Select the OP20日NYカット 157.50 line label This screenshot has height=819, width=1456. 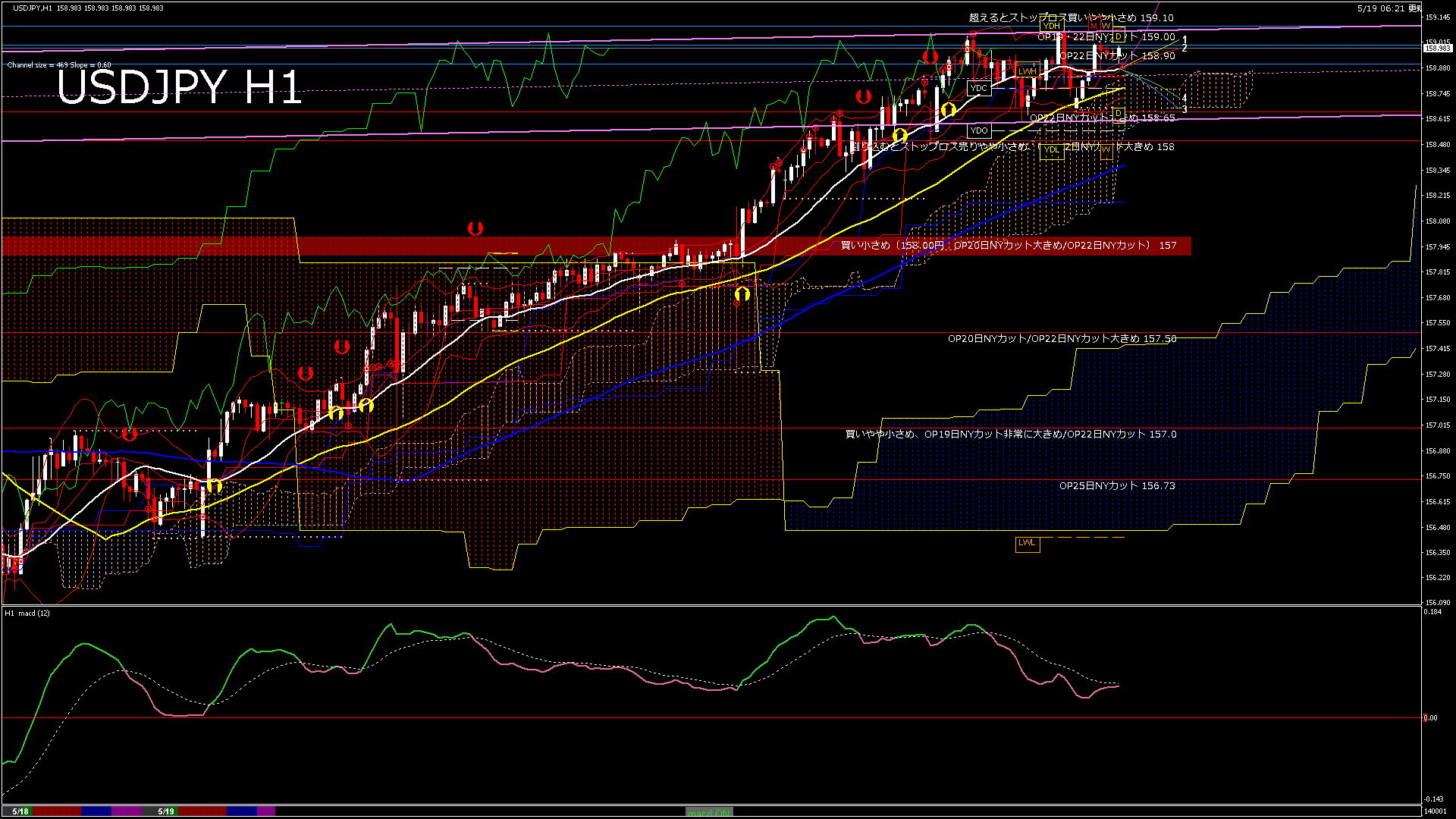1062,339
